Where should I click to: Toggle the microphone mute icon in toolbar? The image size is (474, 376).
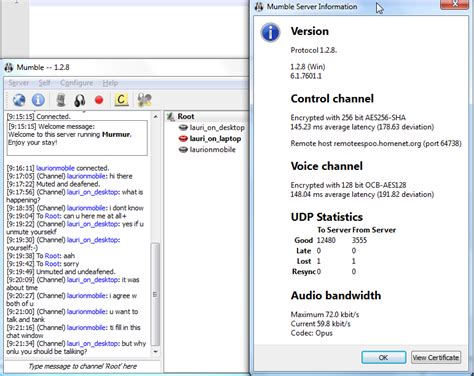point(61,100)
